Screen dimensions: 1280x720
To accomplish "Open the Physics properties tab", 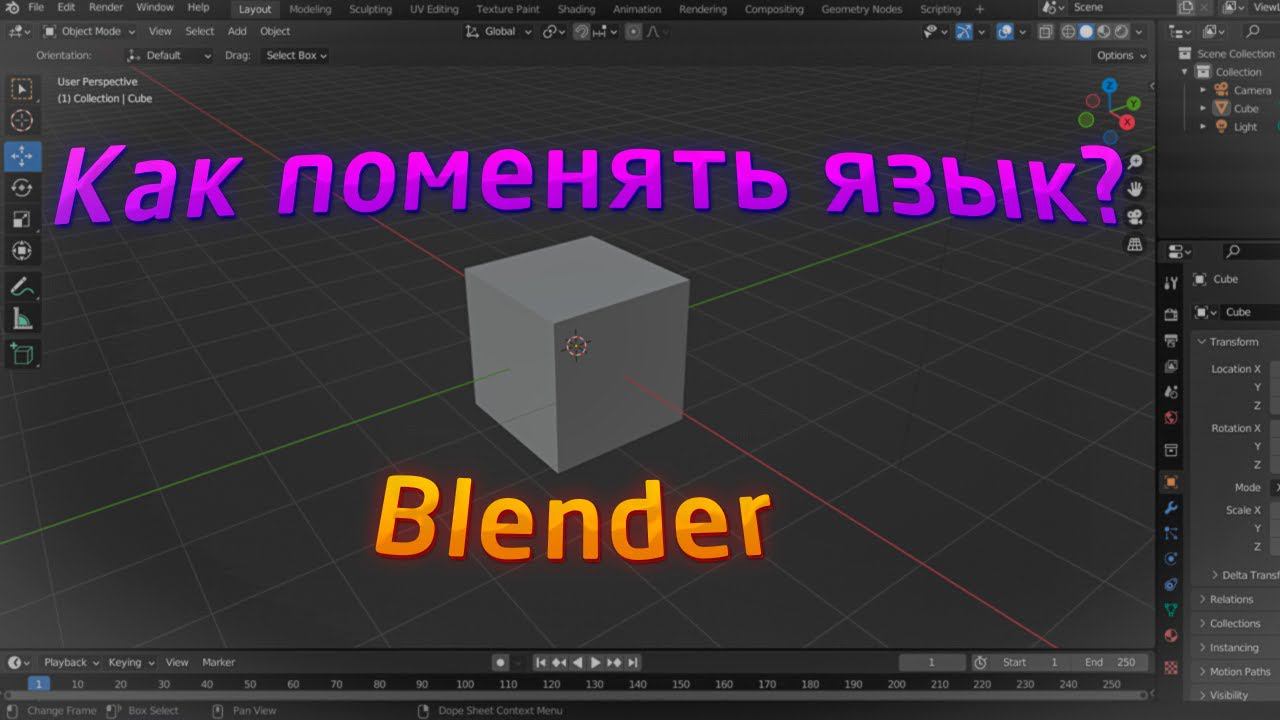I will (x=1171, y=558).
